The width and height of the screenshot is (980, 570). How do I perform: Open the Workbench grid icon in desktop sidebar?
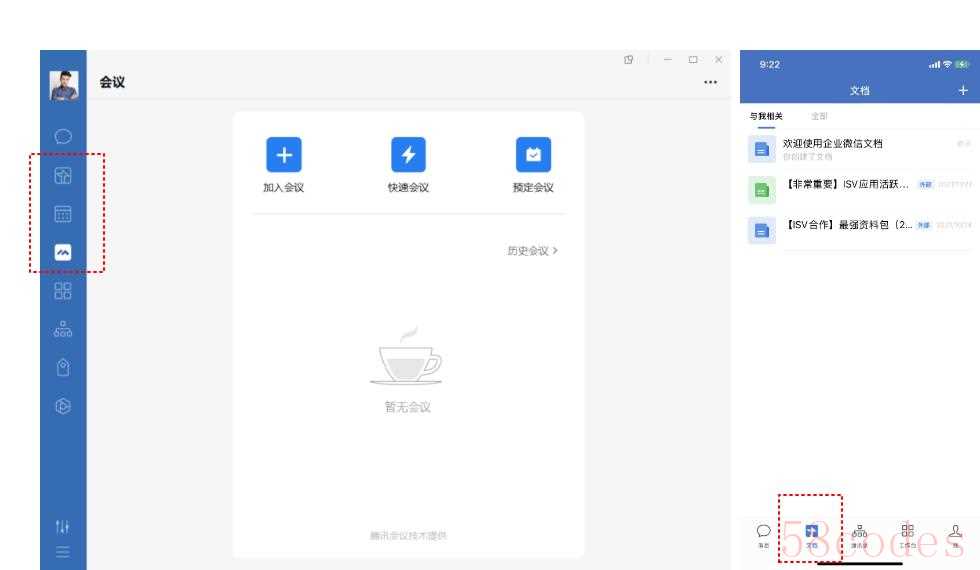pyautogui.click(x=63, y=291)
